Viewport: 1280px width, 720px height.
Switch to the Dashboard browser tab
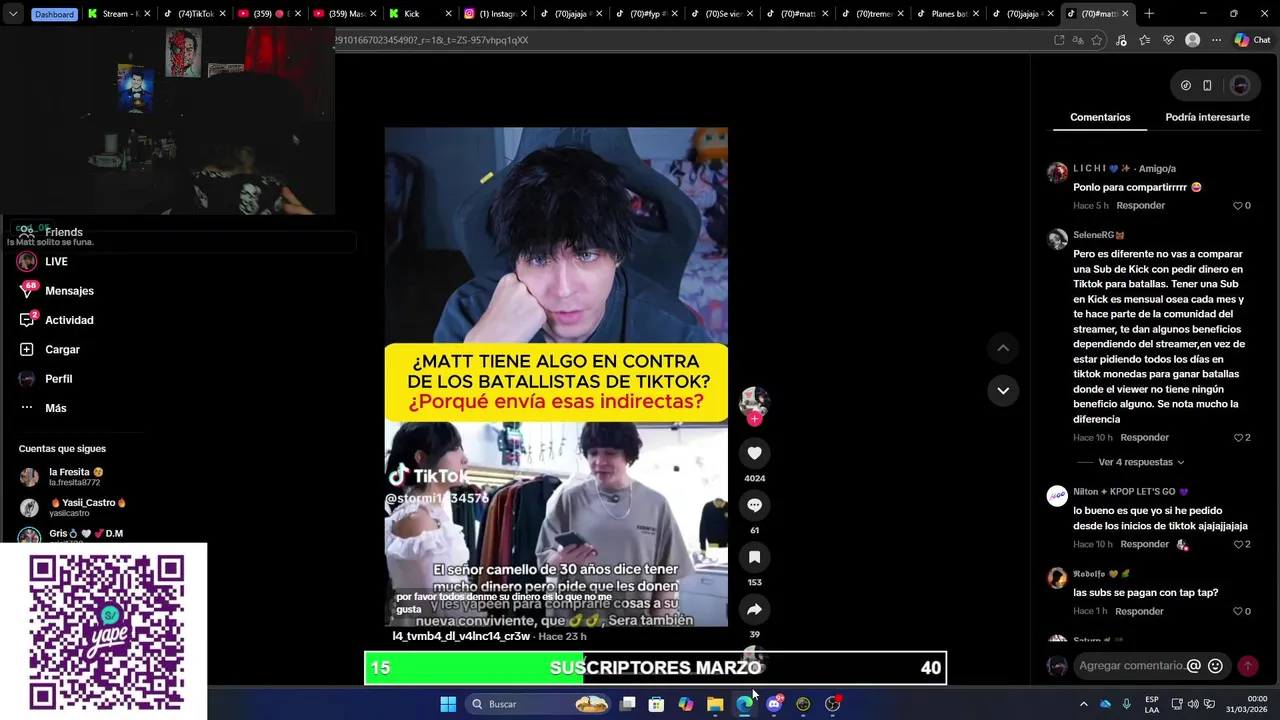54,14
